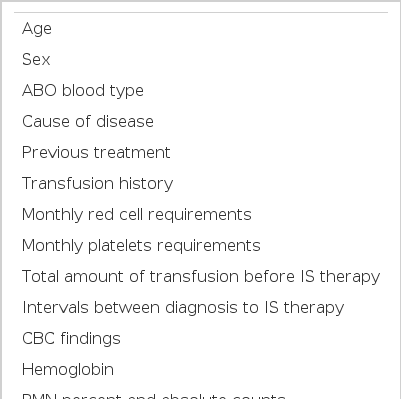Viewport: 401px width, 399px height.
Task: Click the word 'platelets' in the list
Action: coord(120,246)
